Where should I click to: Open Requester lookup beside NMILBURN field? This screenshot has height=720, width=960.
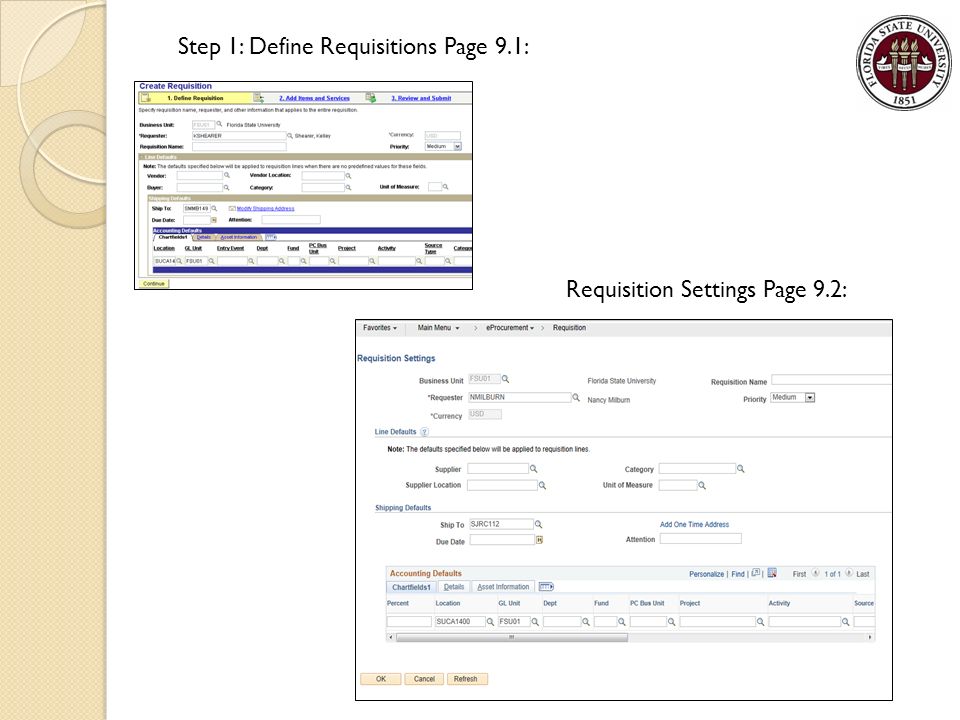pos(576,397)
